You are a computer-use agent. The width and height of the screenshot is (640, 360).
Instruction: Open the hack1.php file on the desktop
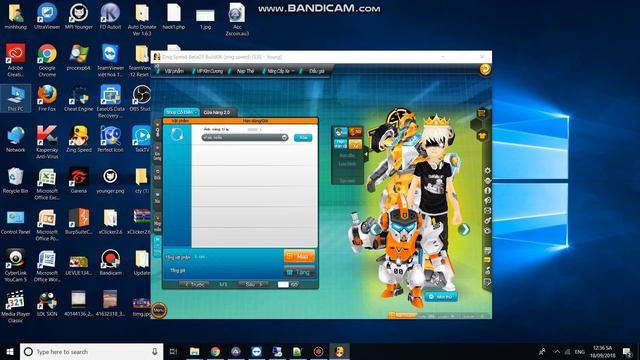pos(174,17)
